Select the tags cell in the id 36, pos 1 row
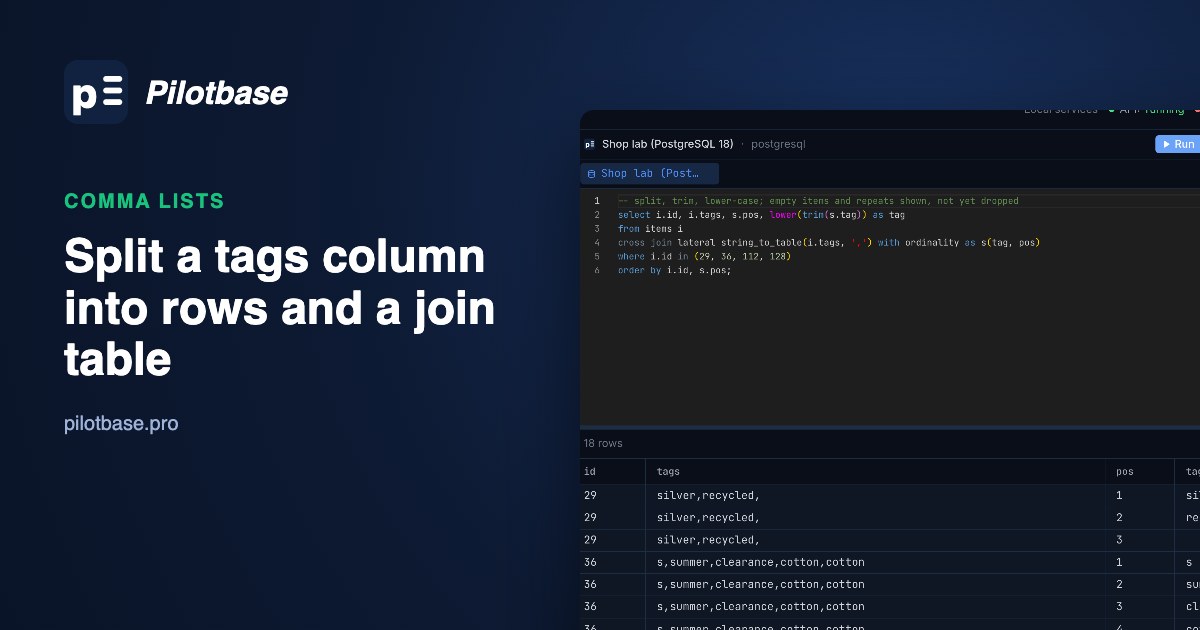This screenshot has width=1200, height=630. pyautogui.click(x=876, y=562)
